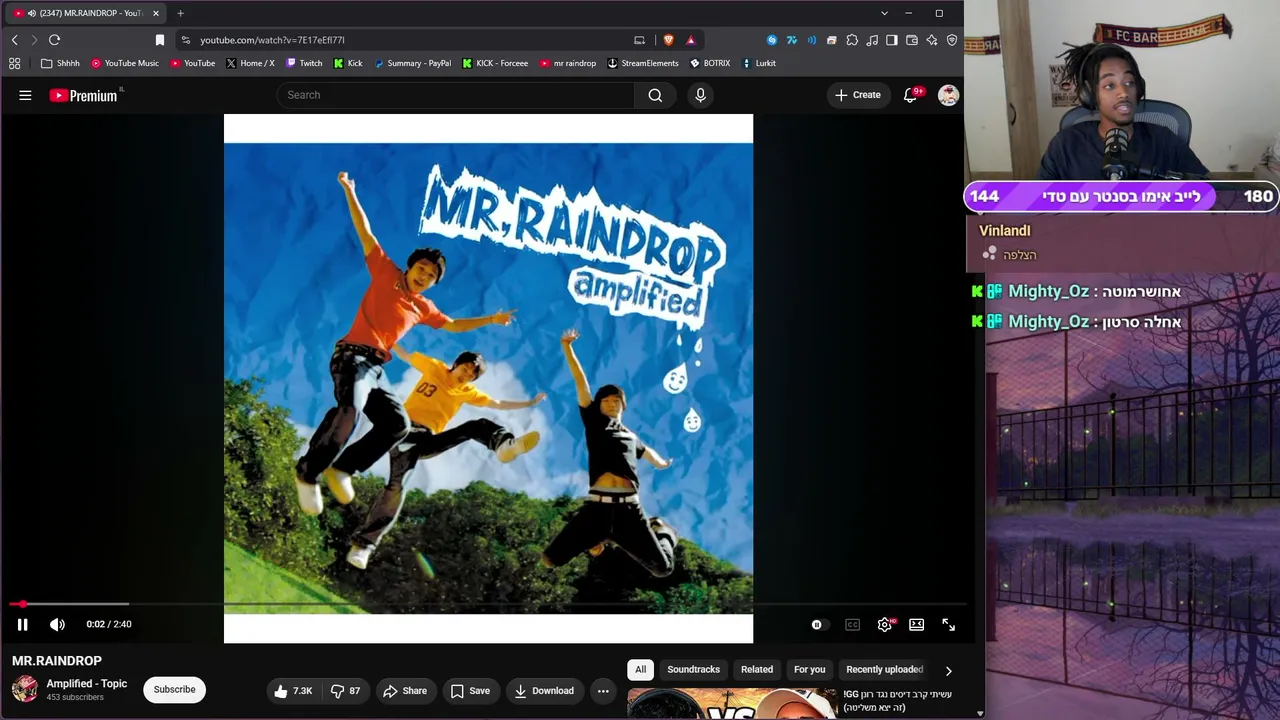
Task: Open the apps grid in bookmarks bar
Action: point(14,63)
